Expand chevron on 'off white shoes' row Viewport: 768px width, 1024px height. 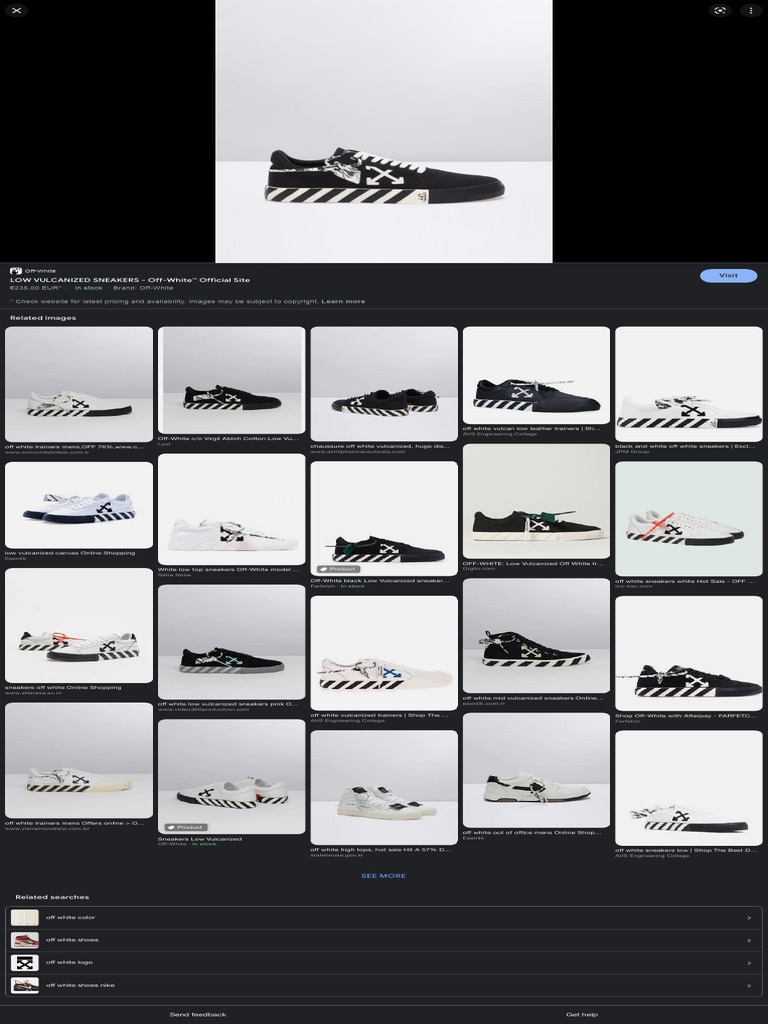coord(749,940)
